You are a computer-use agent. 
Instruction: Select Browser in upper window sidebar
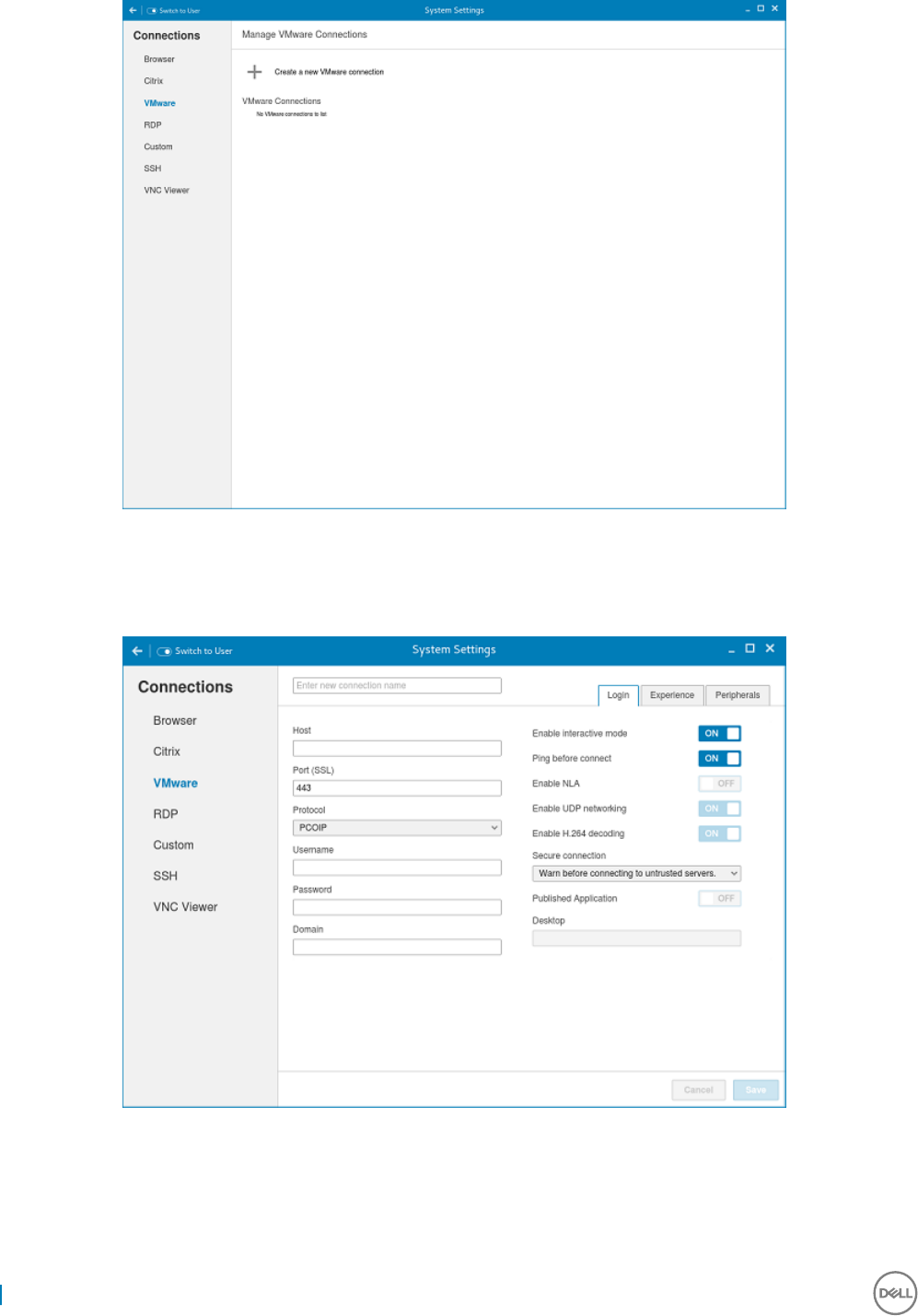(159, 60)
